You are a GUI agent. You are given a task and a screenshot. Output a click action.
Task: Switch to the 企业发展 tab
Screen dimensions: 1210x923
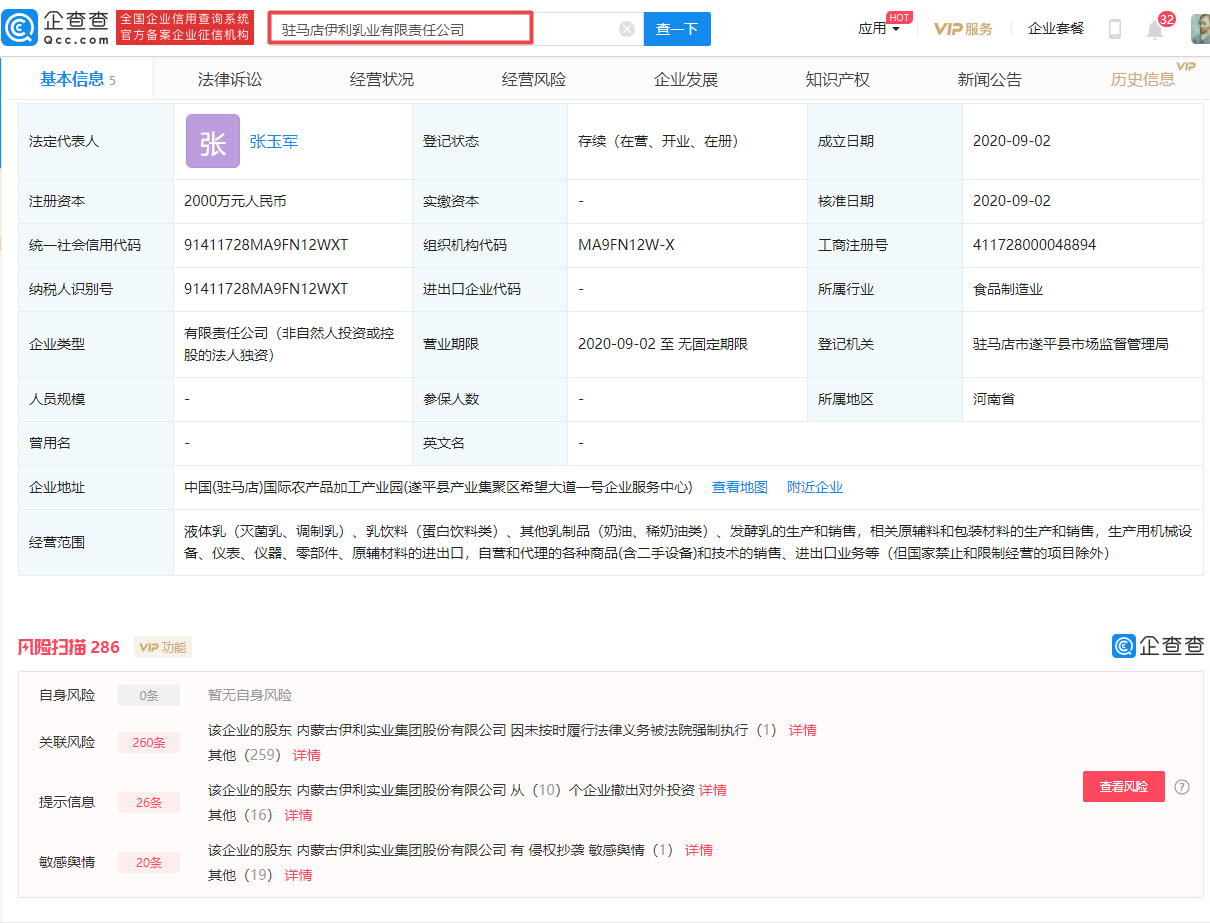pos(686,80)
